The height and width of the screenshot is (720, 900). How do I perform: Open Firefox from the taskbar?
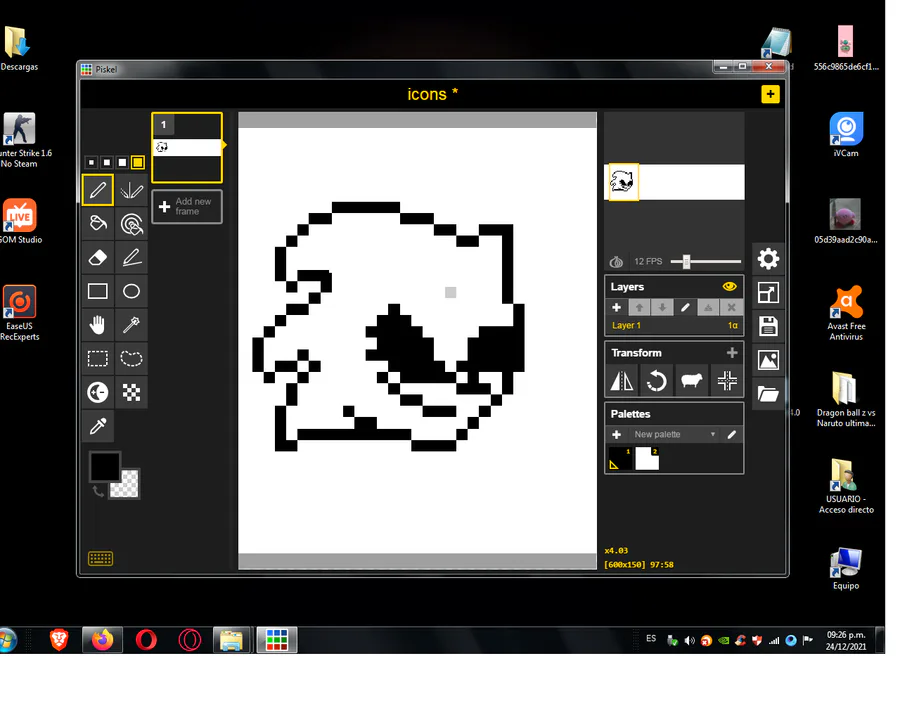tap(103, 640)
